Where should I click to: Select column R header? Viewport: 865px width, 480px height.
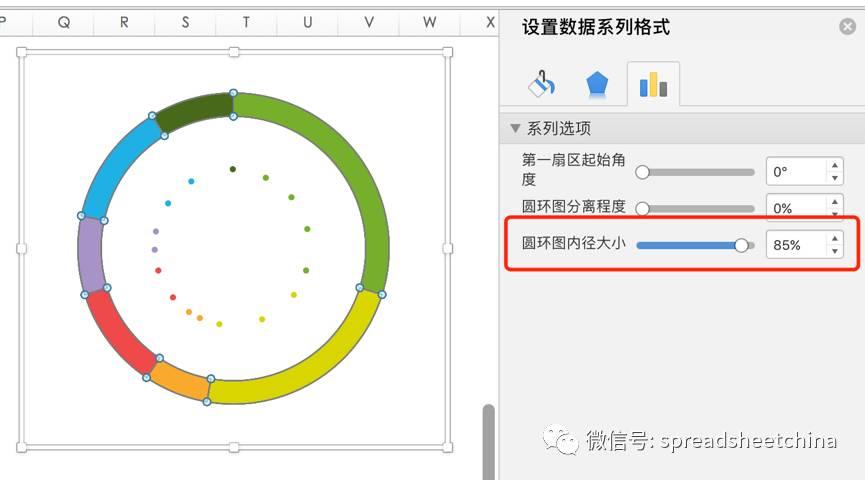[124, 22]
